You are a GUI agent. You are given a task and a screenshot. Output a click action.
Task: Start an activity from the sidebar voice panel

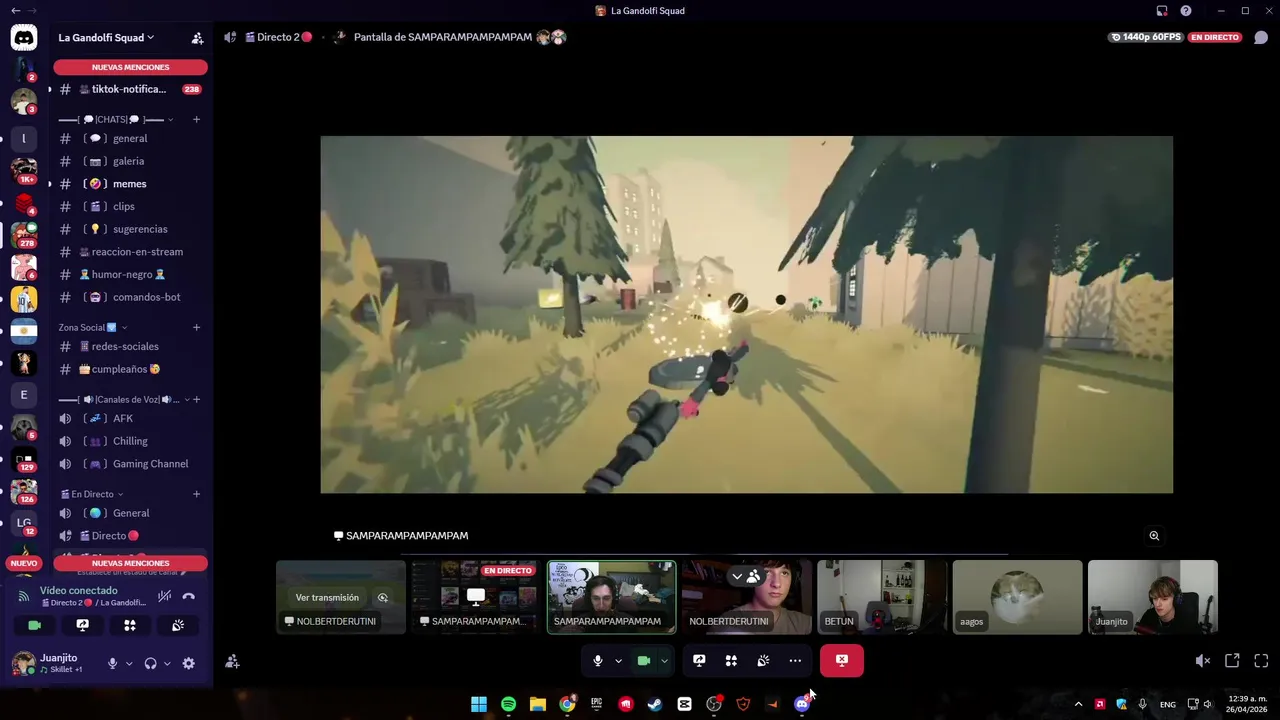click(x=130, y=625)
